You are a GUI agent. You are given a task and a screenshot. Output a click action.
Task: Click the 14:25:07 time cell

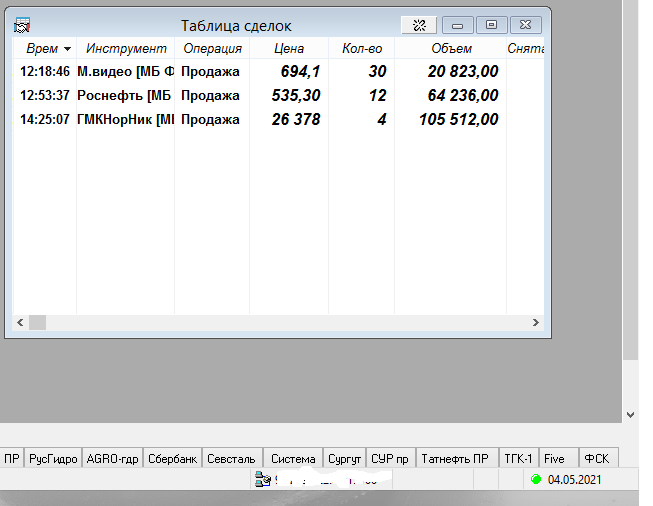45,120
